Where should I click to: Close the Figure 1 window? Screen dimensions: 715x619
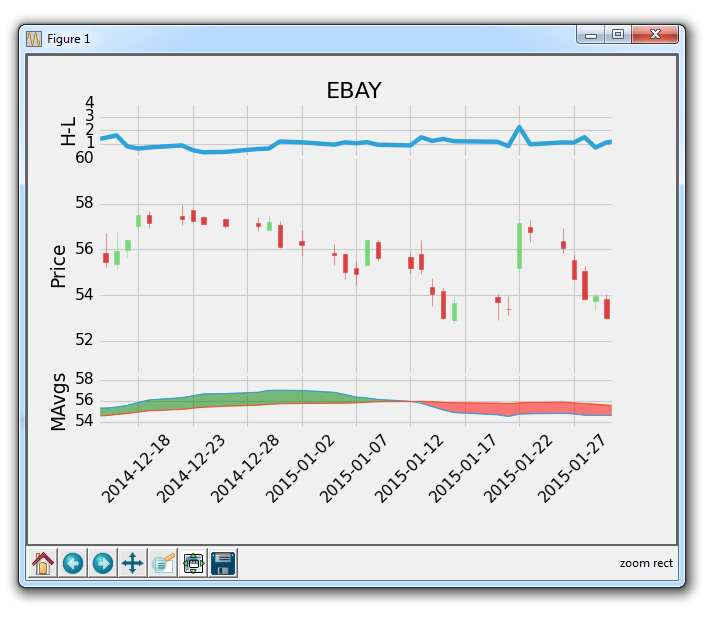coord(656,35)
